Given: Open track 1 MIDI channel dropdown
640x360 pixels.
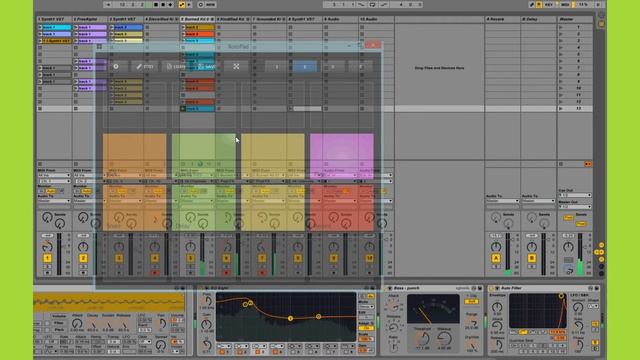Looking at the screenshot, I should tap(54, 181).
